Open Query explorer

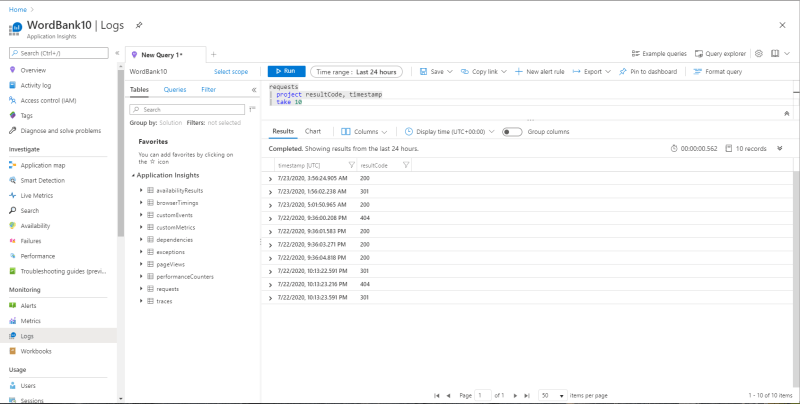tap(720, 54)
